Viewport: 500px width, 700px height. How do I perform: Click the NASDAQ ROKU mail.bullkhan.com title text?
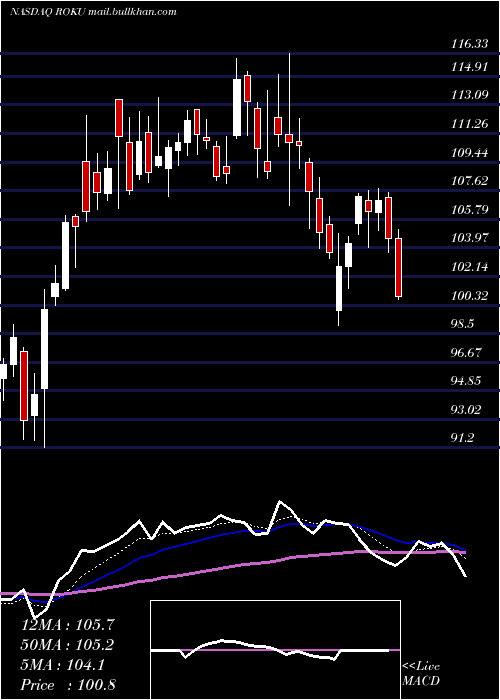pos(93,12)
